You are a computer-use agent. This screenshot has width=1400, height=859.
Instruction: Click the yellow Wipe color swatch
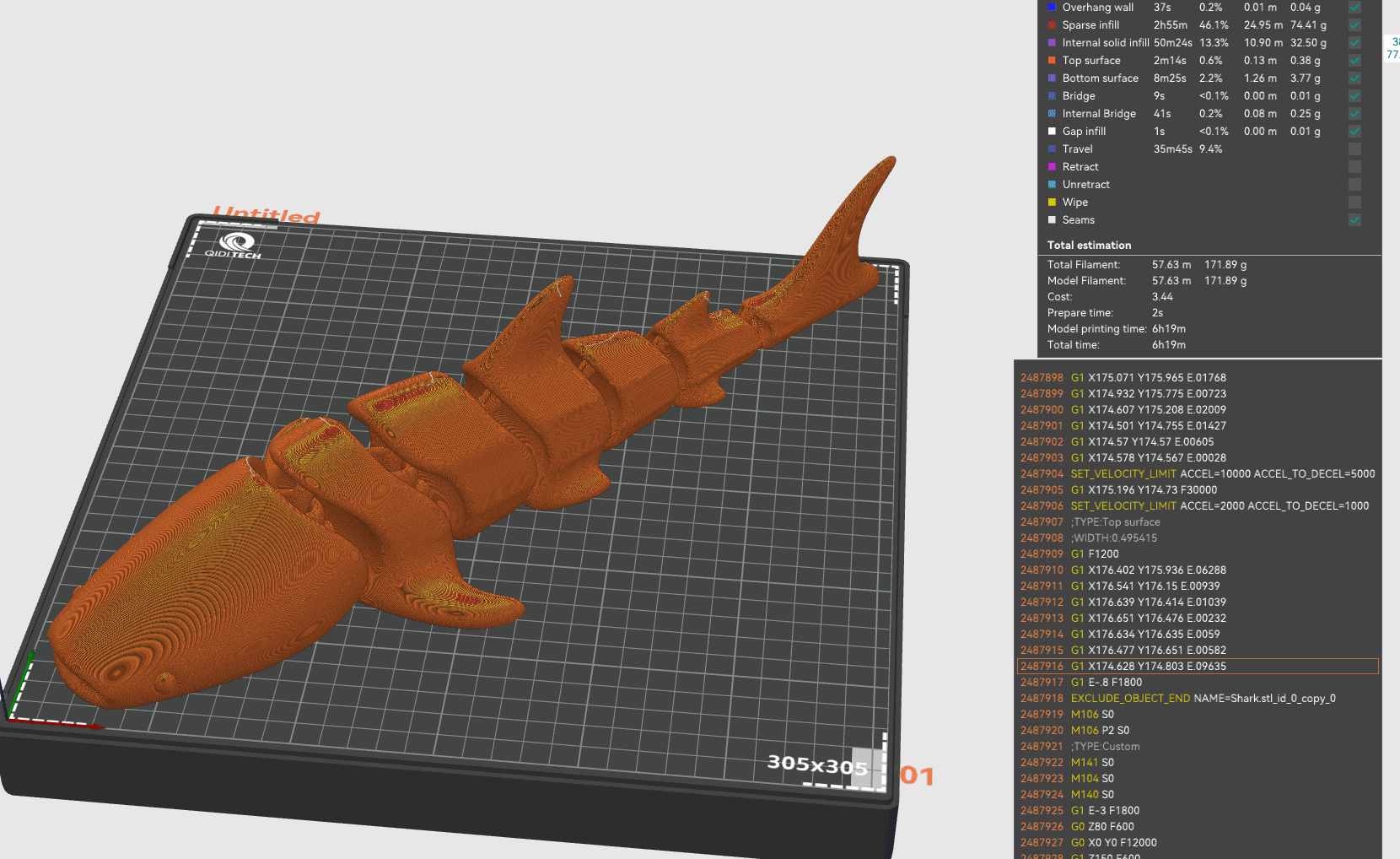tap(1052, 202)
